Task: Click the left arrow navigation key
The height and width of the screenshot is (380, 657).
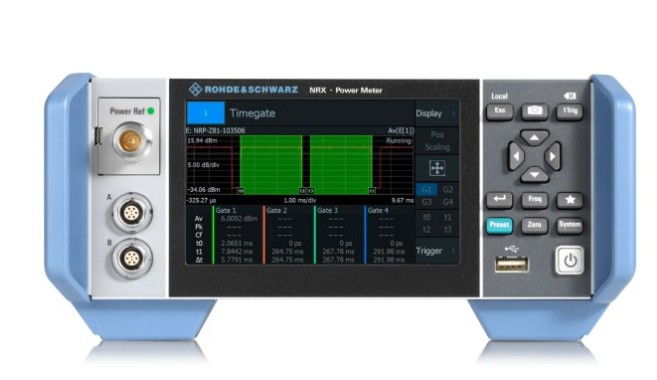Action: point(516,156)
